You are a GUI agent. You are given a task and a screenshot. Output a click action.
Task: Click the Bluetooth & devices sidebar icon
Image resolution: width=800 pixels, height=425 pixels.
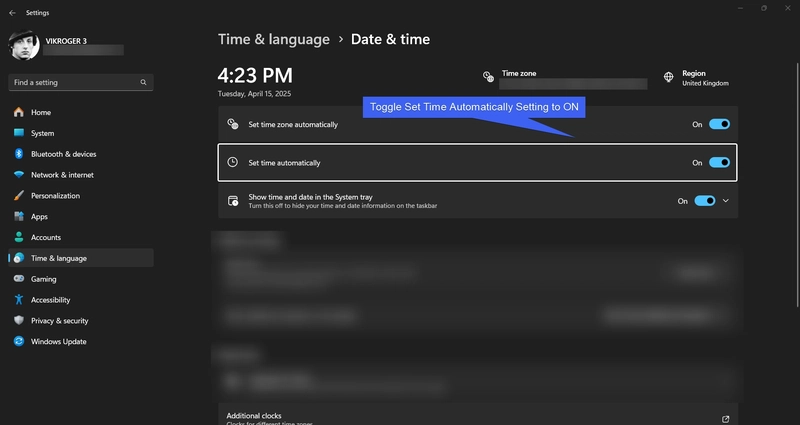19,154
